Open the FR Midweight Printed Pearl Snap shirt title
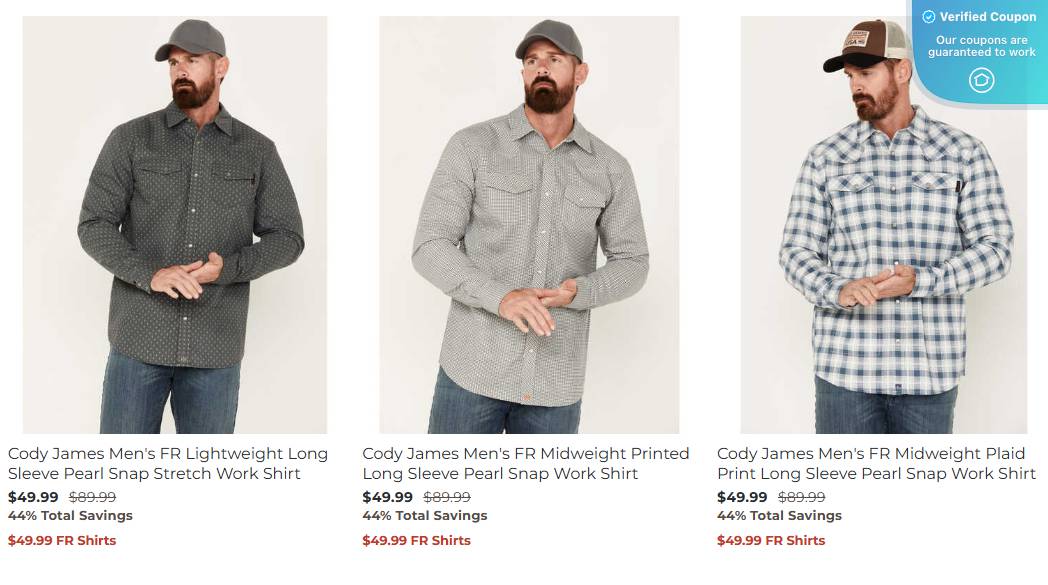The height and width of the screenshot is (585, 1048). click(x=525, y=463)
